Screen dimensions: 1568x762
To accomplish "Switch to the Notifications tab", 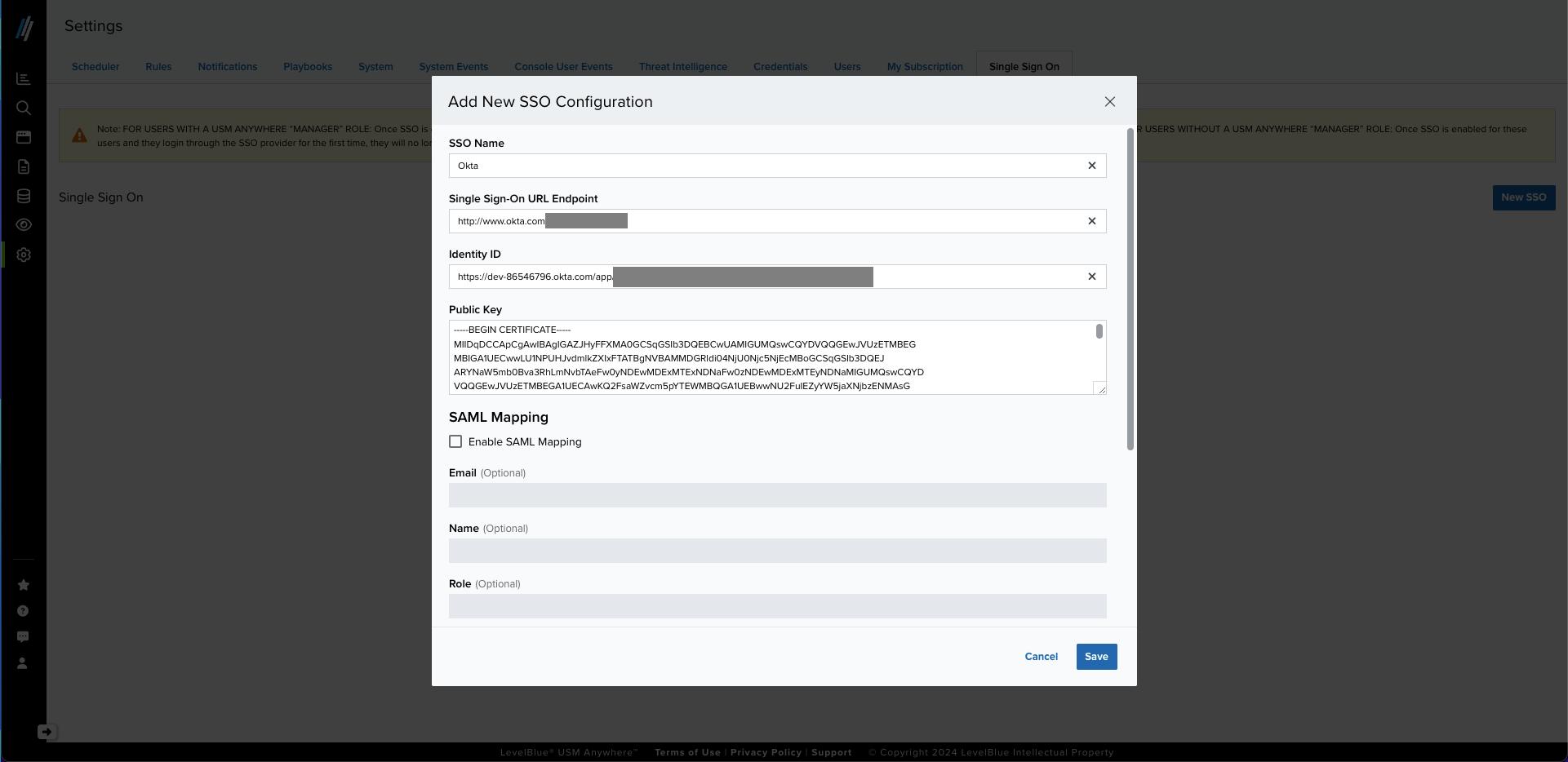I will pos(228,67).
